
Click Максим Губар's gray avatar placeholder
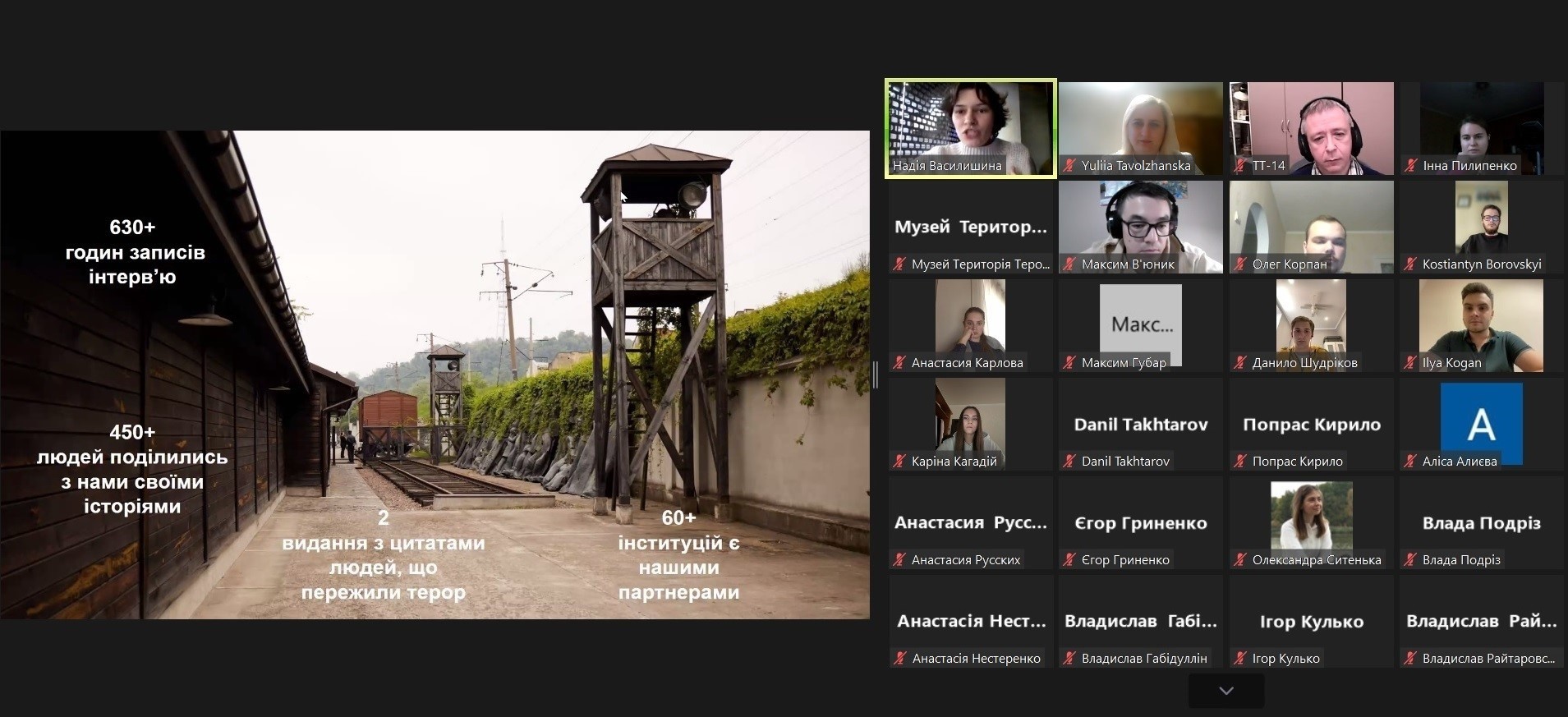(1140, 324)
